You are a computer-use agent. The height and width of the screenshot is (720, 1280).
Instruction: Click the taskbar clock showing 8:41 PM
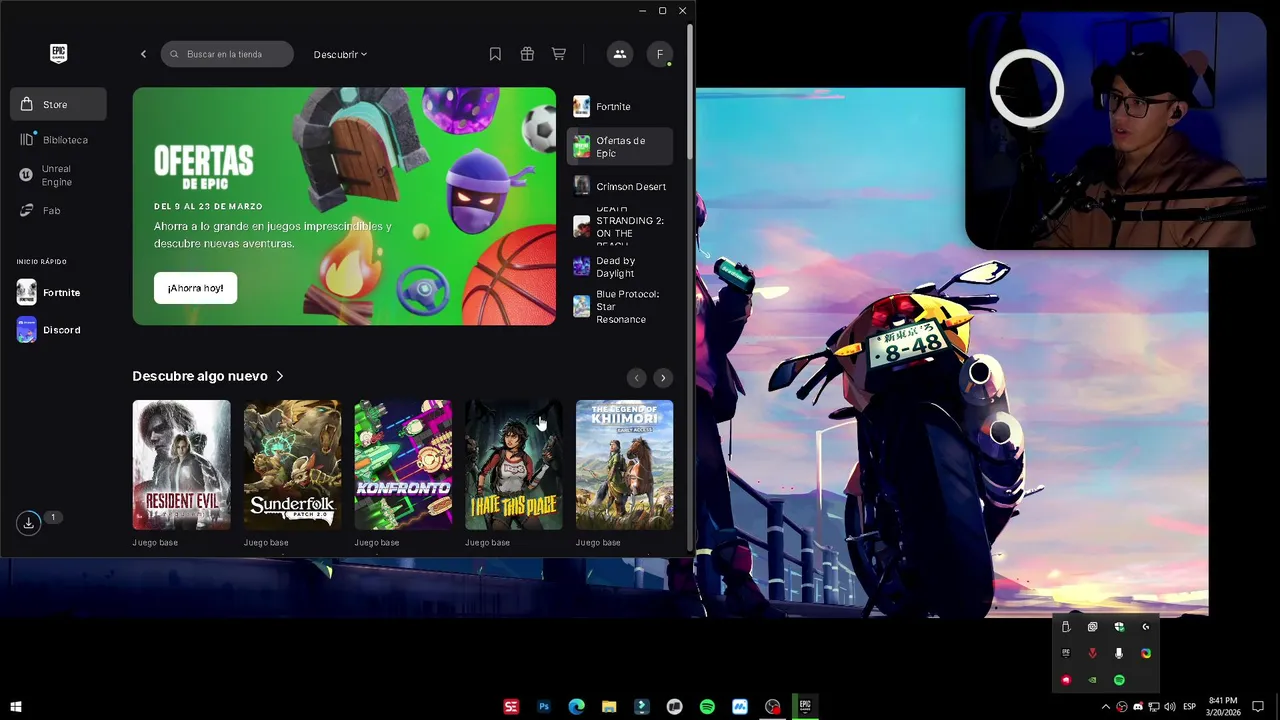(1223, 706)
